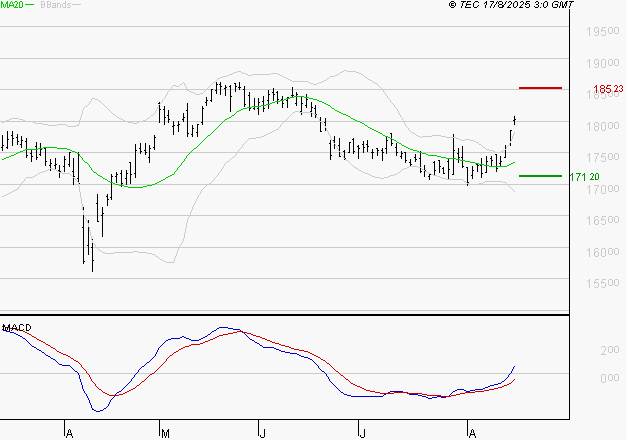627x440 pixels.
Task: Click the red resistance level line
Action: click(540, 88)
